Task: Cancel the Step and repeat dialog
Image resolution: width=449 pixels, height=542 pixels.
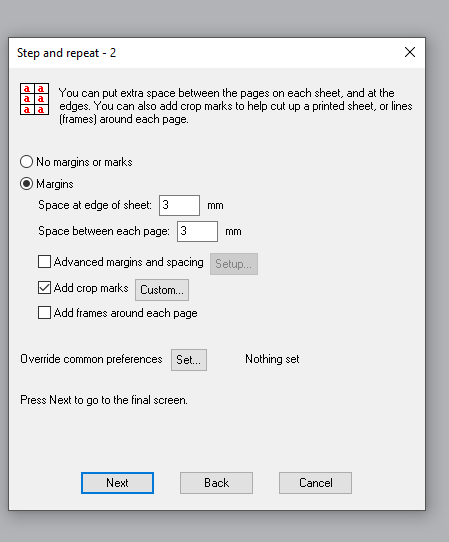Action: [x=316, y=483]
